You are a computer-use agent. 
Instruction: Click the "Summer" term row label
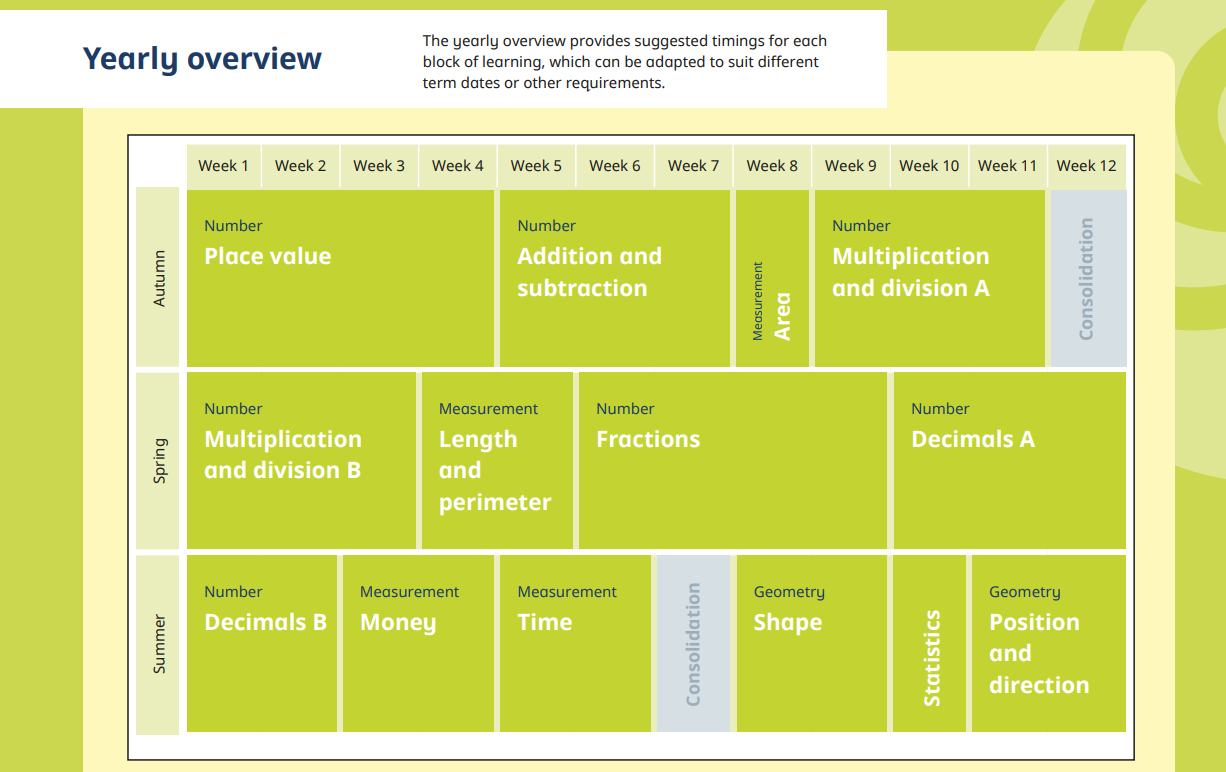[x=158, y=644]
